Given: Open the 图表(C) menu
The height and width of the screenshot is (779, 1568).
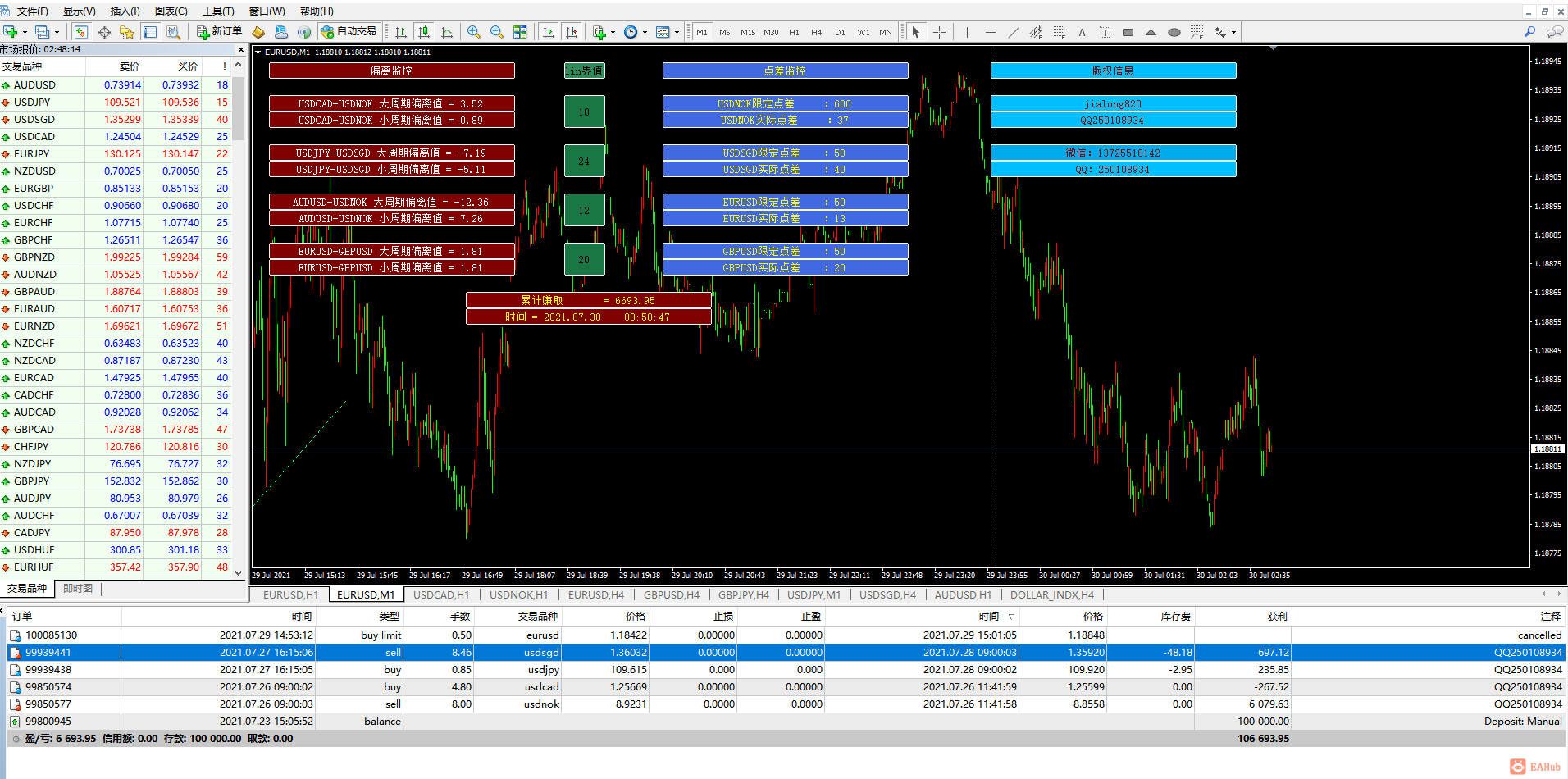Looking at the screenshot, I should pos(171,11).
